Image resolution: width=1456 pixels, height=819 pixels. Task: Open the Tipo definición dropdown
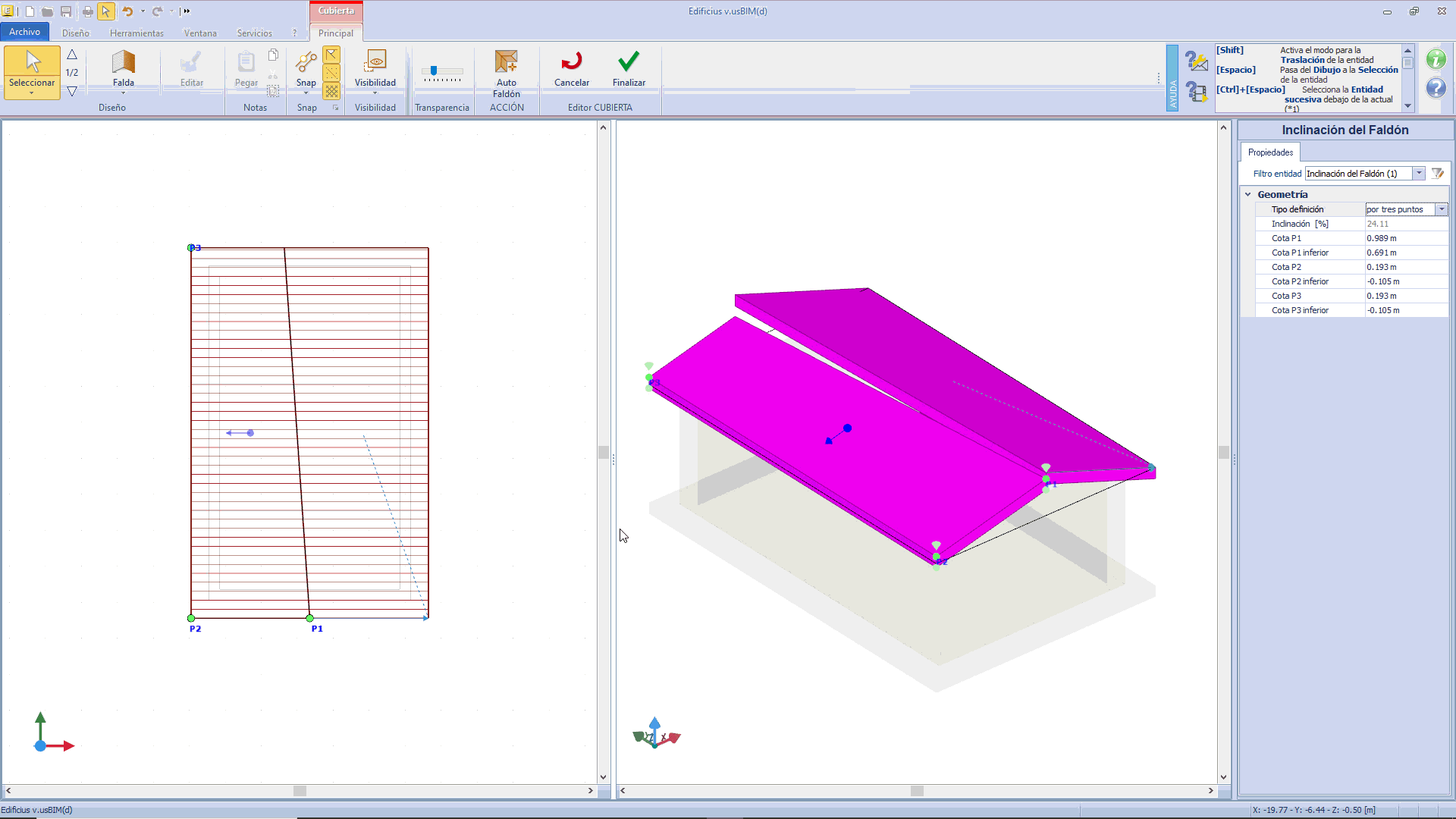pyautogui.click(x=1442, y=209)
